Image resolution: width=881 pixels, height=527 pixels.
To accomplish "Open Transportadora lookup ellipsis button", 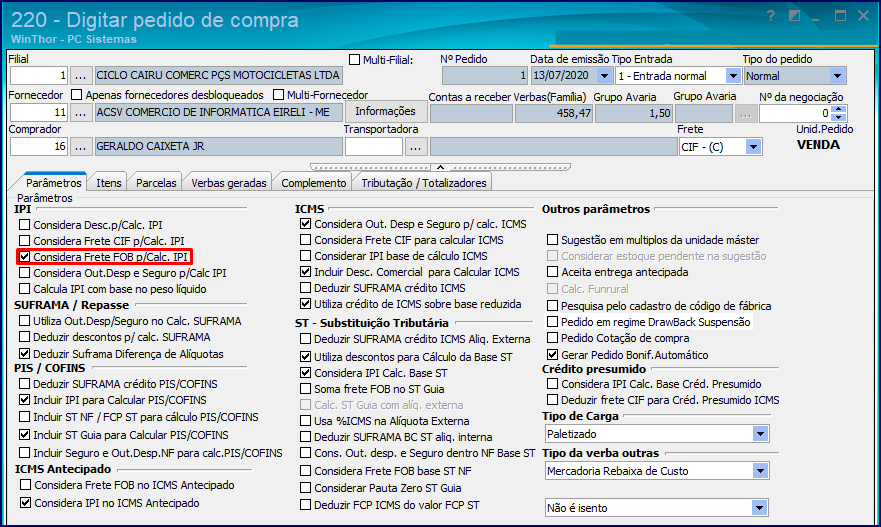I will (415, 147).
